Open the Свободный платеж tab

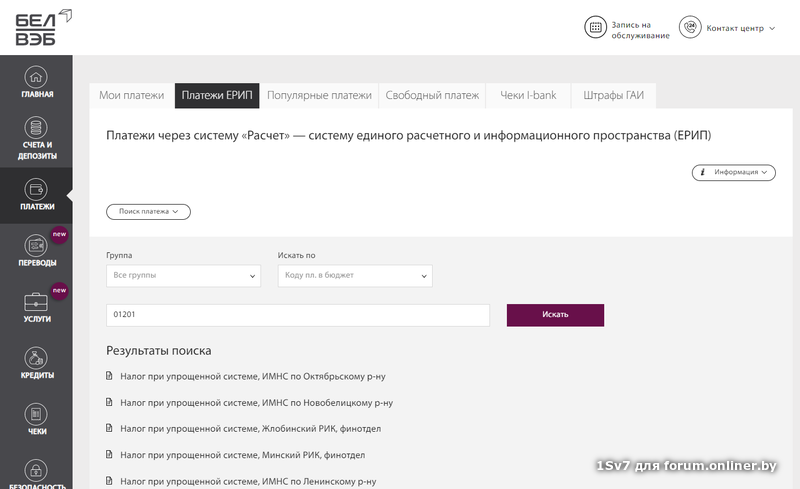tap(432, 95)
